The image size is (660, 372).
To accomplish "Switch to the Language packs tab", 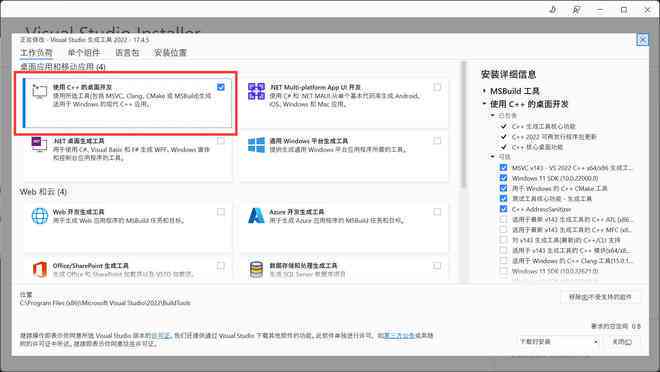I will click(x=127, y=53).
